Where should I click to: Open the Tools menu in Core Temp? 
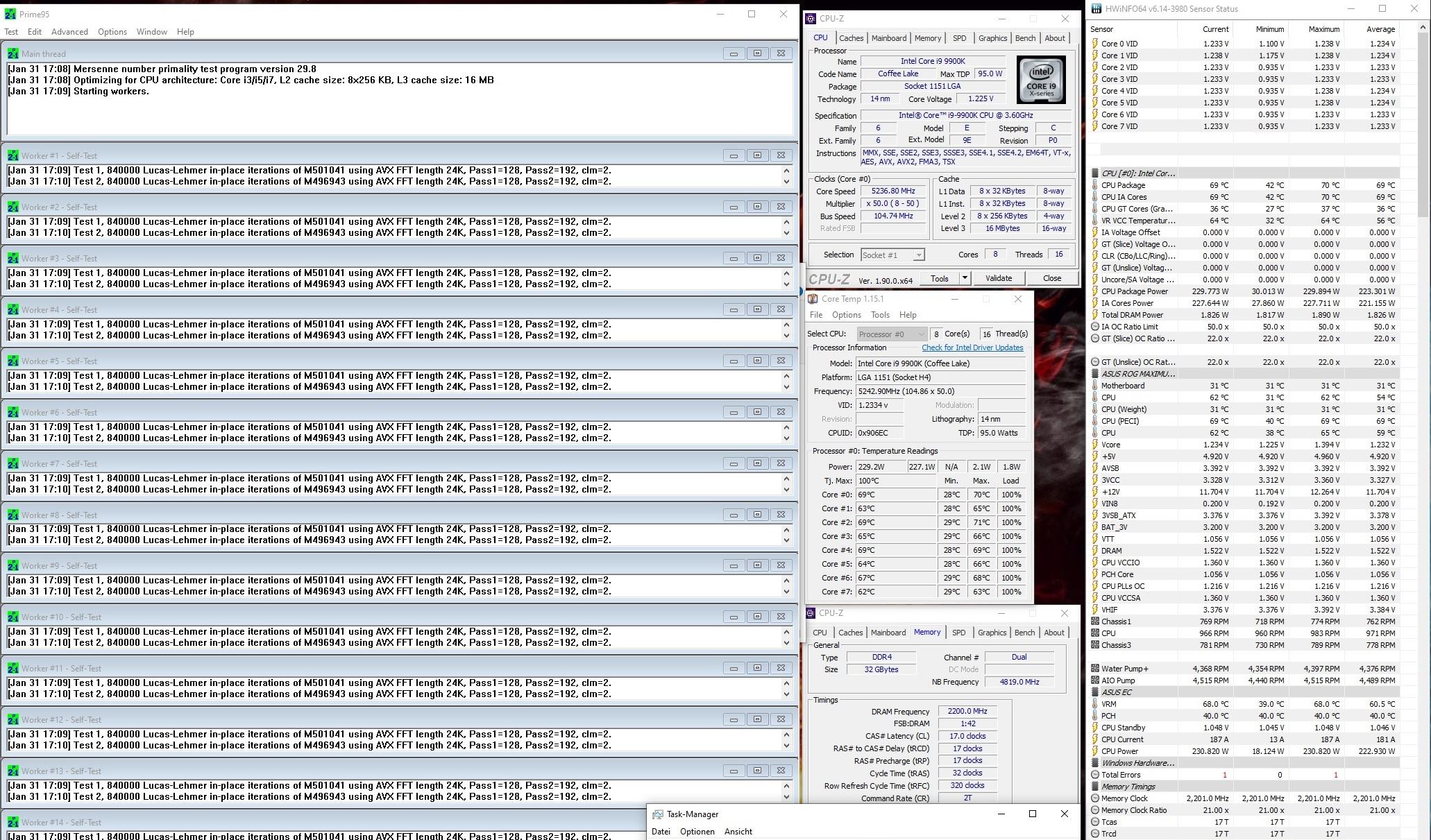[x=880, y=315]
